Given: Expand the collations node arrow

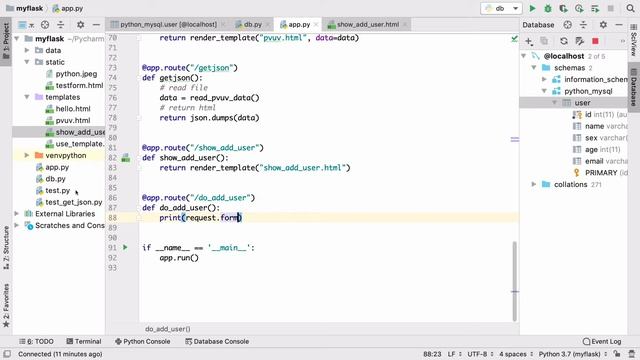Looking at the screenshot, I should coord(534,184).
